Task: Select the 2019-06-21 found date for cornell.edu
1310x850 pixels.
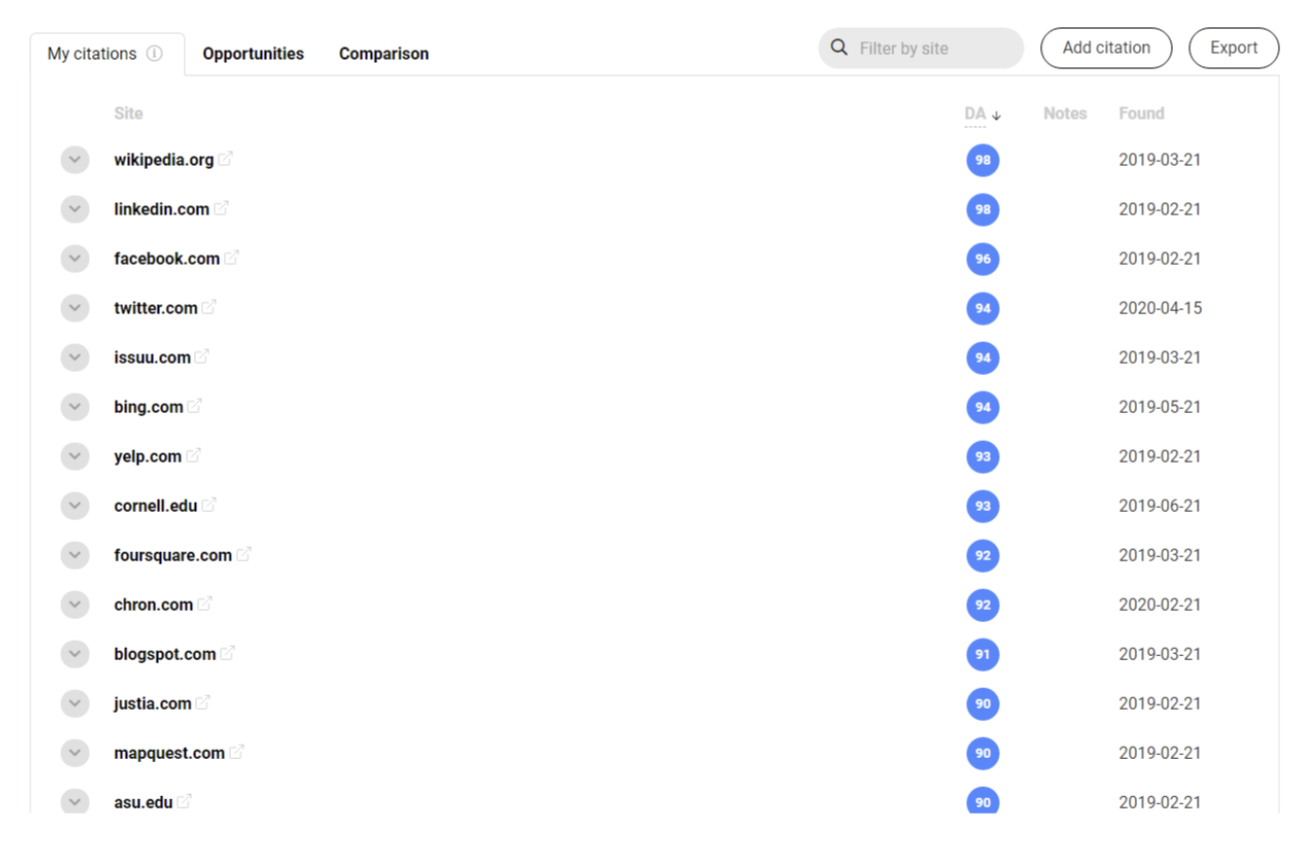Action: point(1160,506)
